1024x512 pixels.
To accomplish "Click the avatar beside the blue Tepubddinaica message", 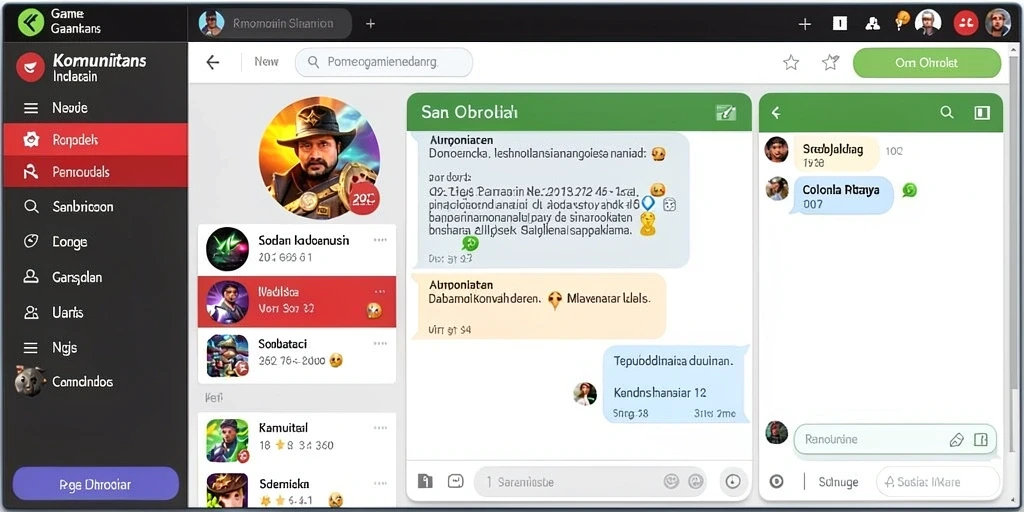I will pyautogui.click(x=584, y=394).
